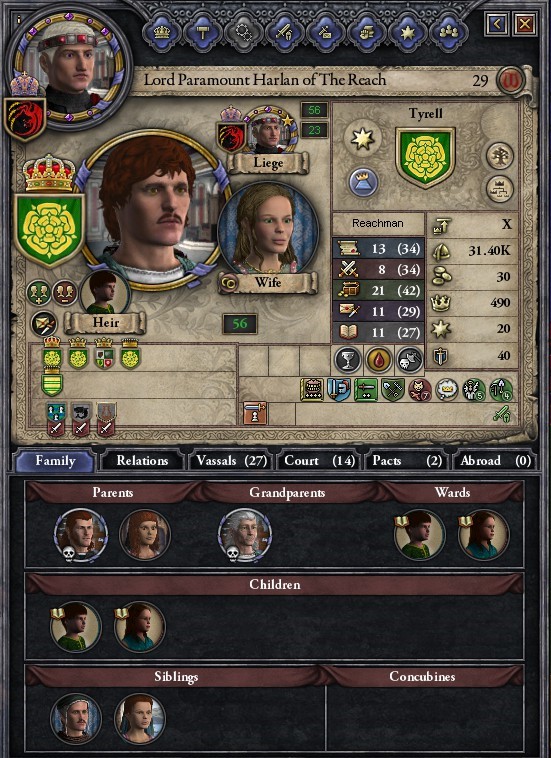Click the Pacts (2) tab
Image resolution: width=551 pixels, height=758 pixels.
(407, 461)
